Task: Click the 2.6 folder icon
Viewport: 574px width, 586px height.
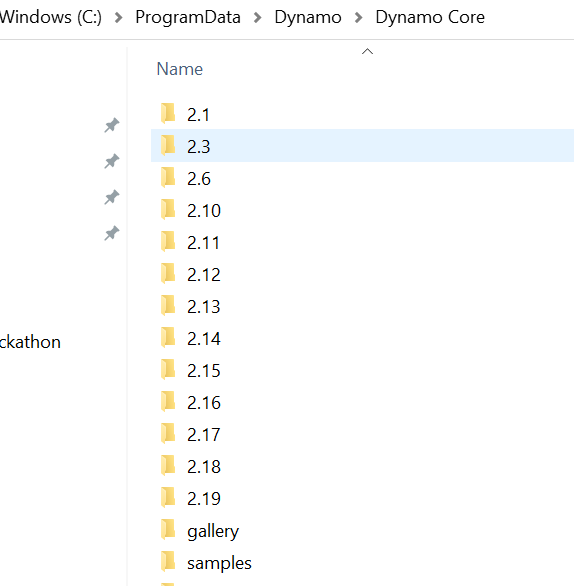Action: [168, 177]
